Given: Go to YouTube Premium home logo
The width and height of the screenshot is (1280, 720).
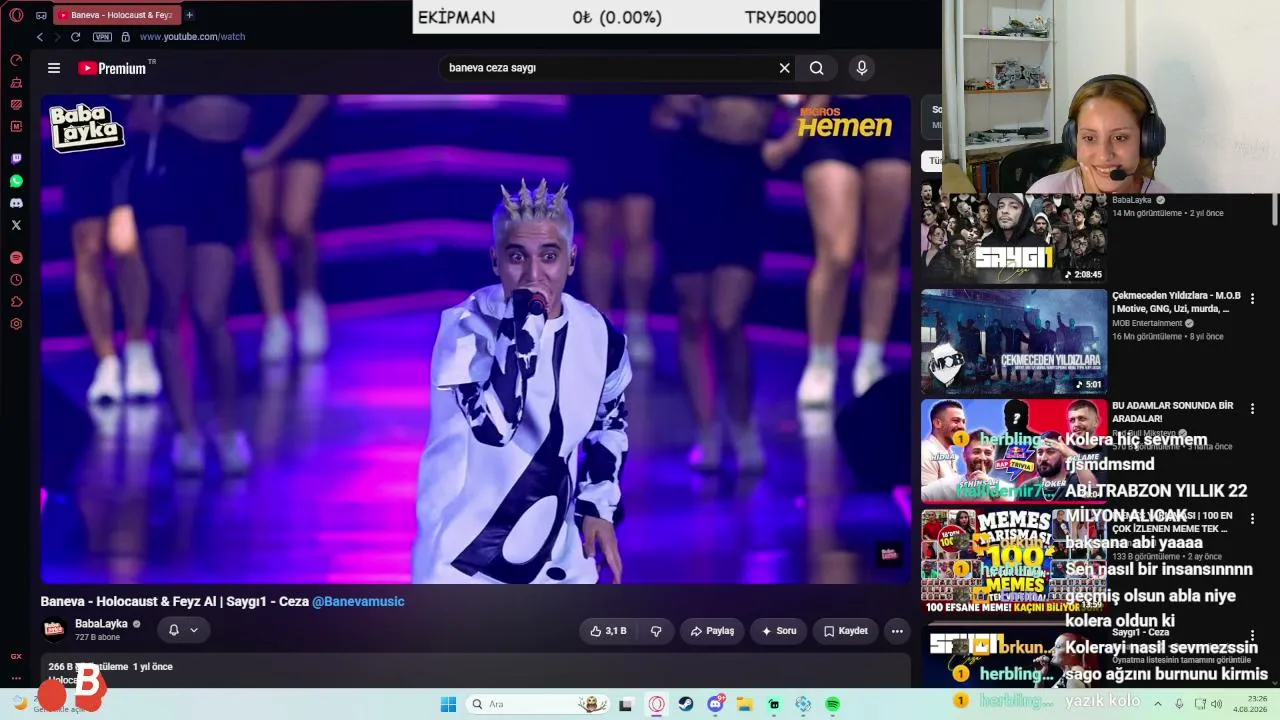Looking at the screenshot, I should 112,68.
